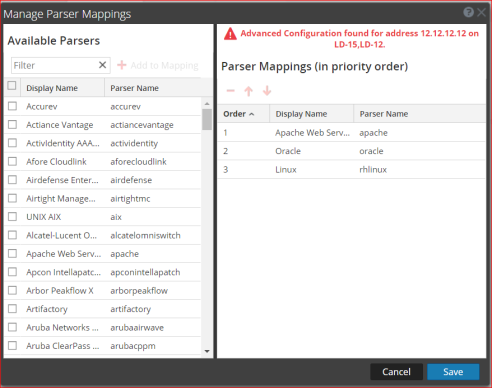Image resolution: width=492 pixels, height=388 pixels.
Task: Click the 'apconintellapatch' parser name cell
Action: tap(145, 272)
